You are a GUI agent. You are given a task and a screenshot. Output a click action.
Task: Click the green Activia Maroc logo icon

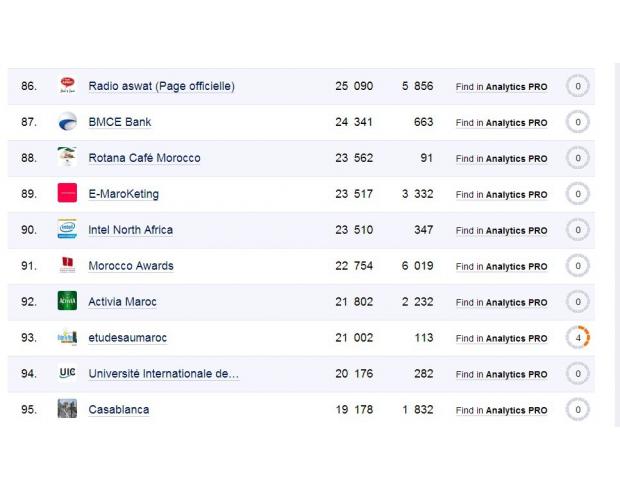coord(67,301)
